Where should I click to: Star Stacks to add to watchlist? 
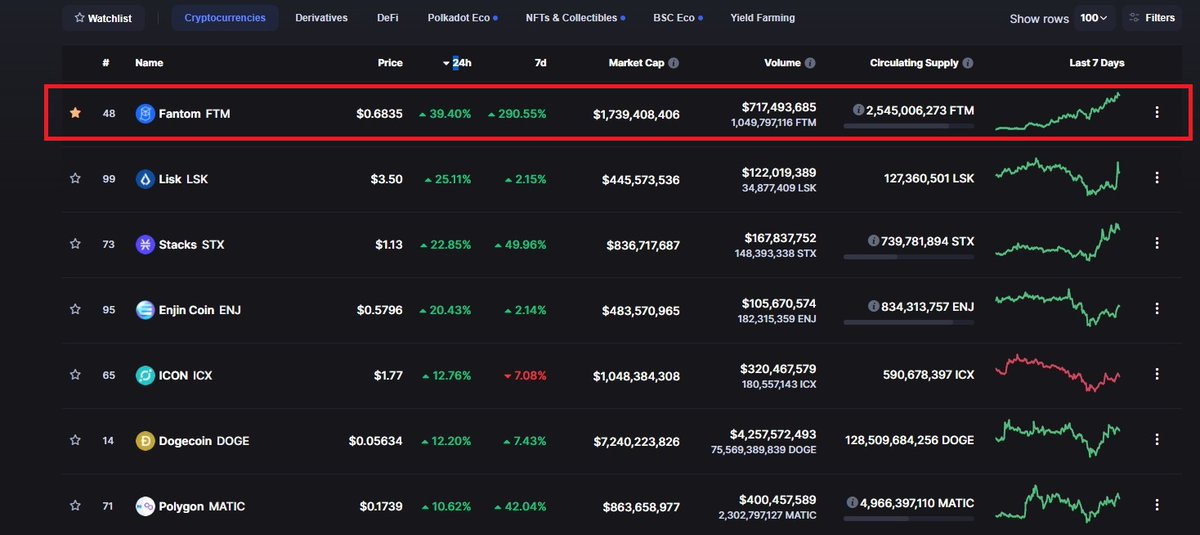(75, 243)
